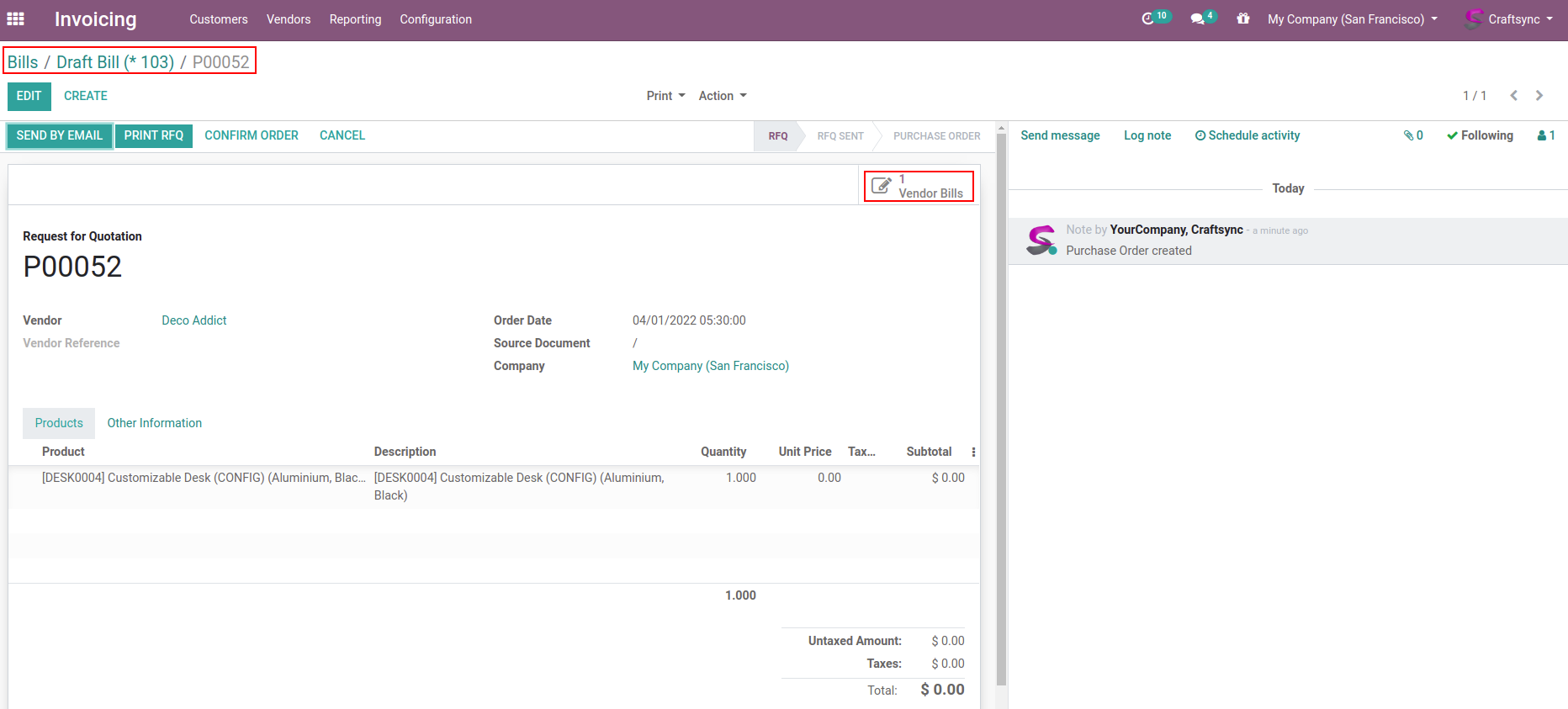Open the Vendors menu

coord(289,19)
